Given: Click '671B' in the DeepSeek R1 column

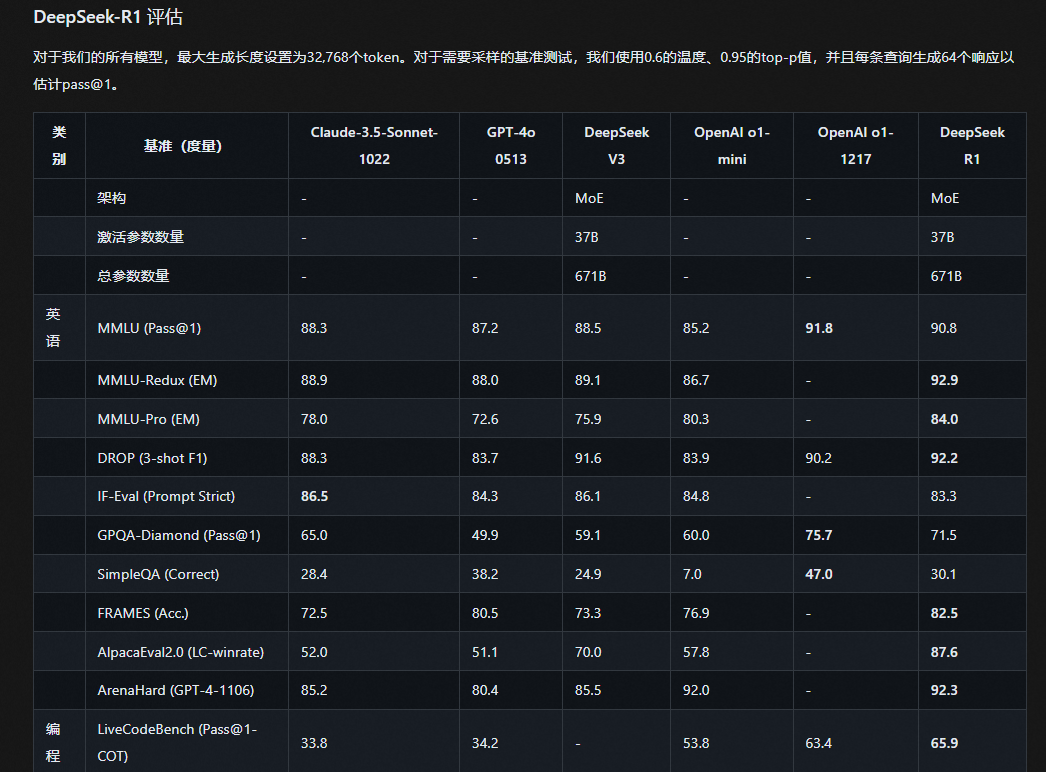Looking at the screenshot, I should point(946,276).
